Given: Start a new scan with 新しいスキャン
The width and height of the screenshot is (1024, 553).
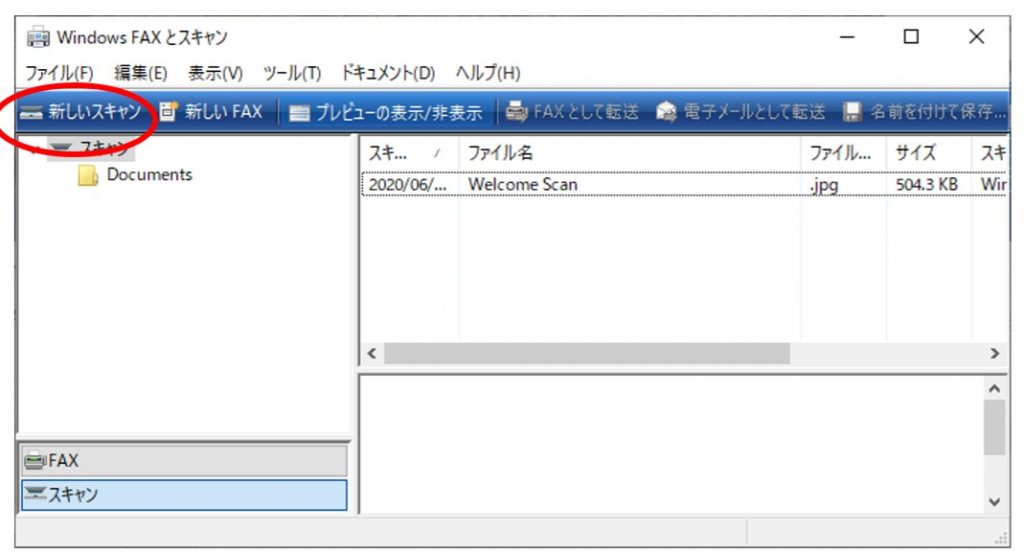Looking at the screenshot, I should 80,112.
